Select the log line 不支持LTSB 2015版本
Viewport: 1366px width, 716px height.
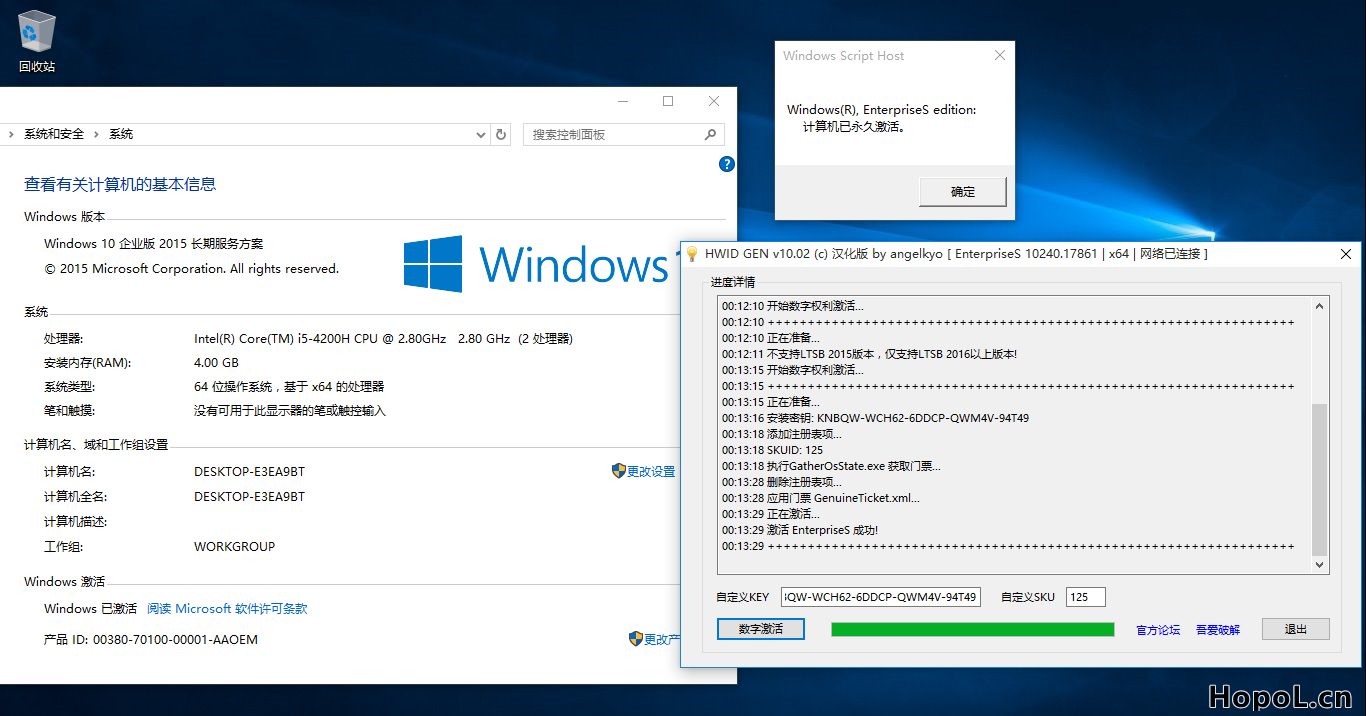(869, 354)
